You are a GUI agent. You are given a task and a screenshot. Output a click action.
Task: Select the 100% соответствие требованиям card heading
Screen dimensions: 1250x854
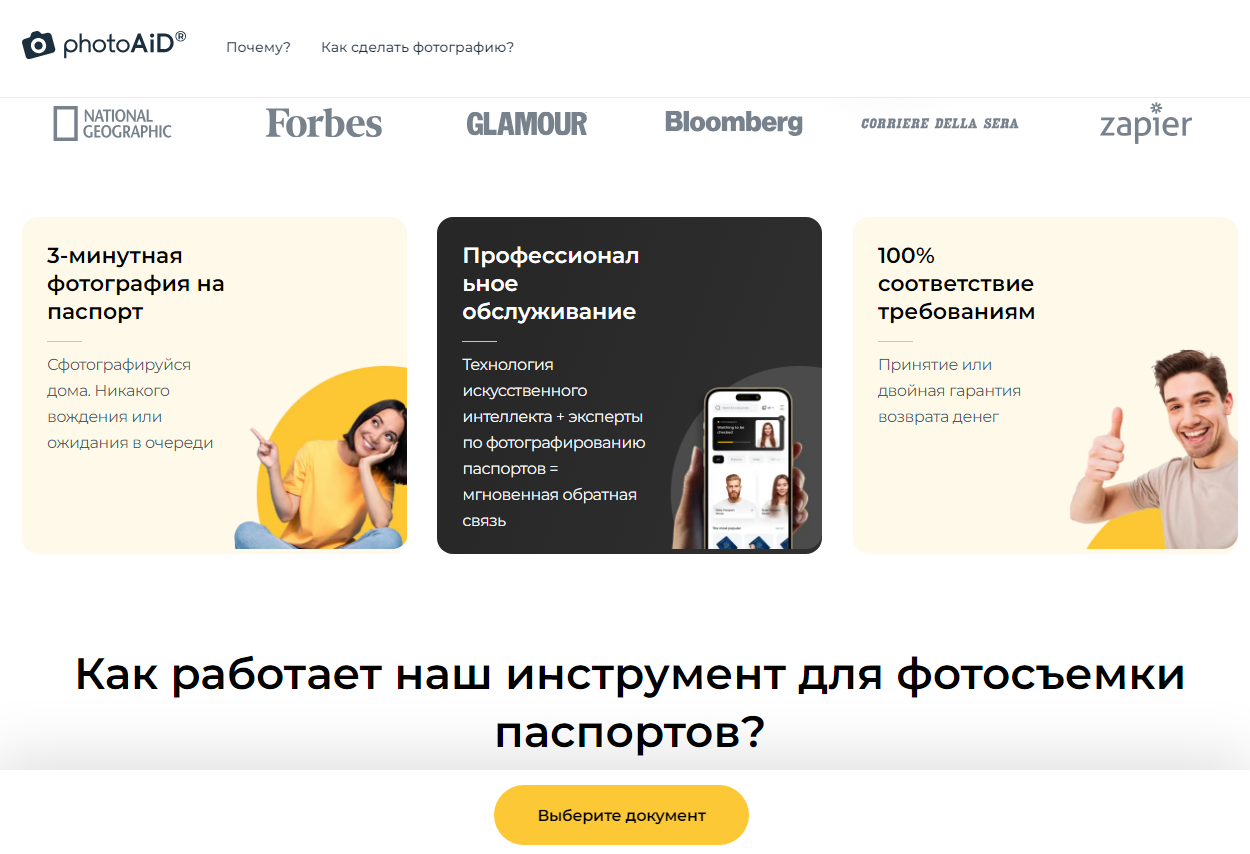pos(956,283)
